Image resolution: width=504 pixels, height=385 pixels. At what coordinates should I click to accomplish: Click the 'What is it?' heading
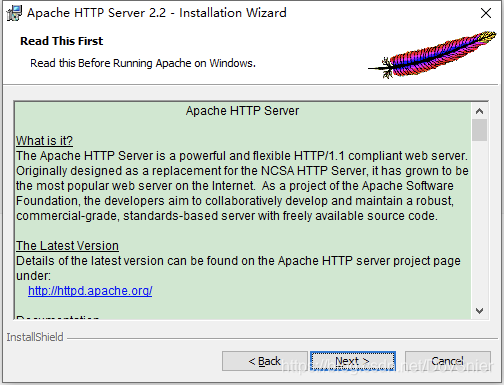point(44,141)
